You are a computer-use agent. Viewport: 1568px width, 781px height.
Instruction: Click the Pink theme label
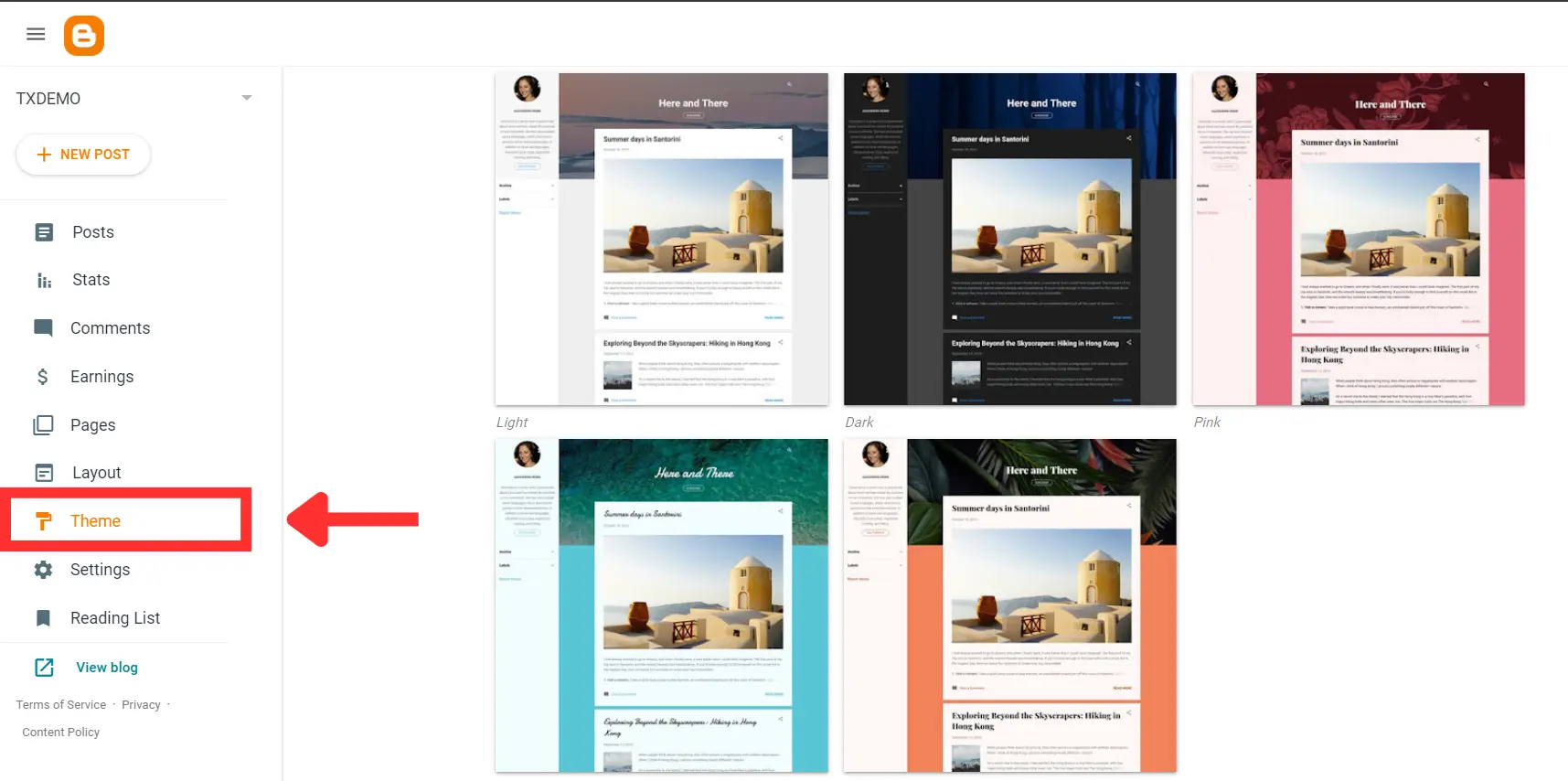pos(1207,423)
